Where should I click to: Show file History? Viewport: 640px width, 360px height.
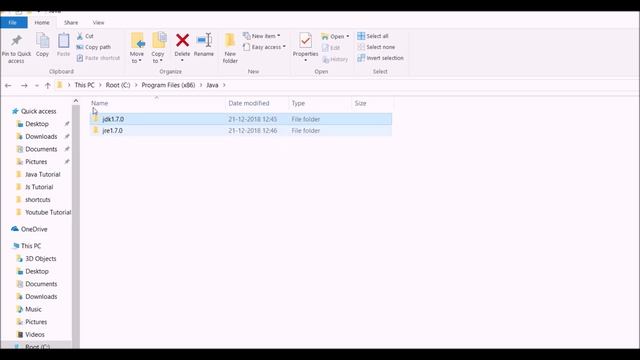click(x=335, y=60)
